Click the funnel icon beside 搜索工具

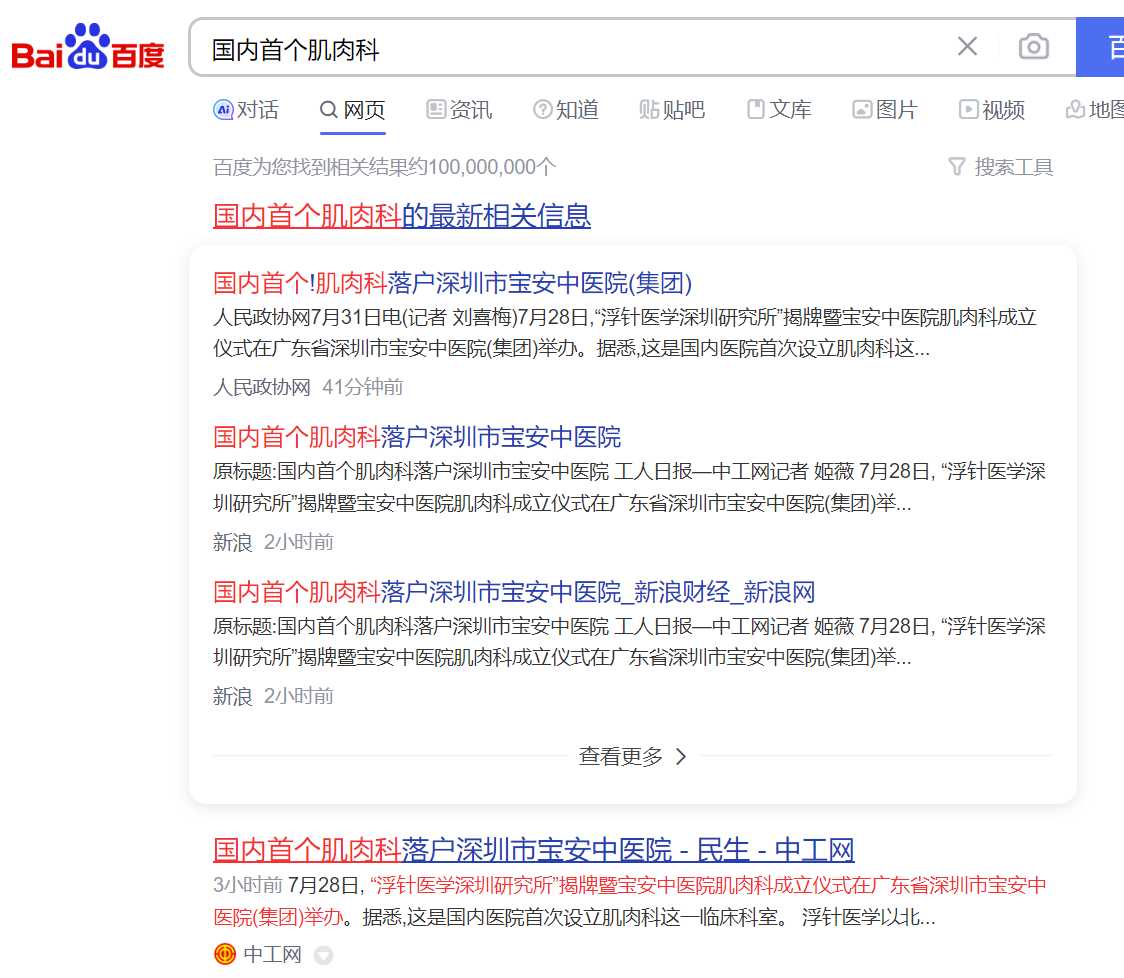pyautogui.click(x=957, y=167)
